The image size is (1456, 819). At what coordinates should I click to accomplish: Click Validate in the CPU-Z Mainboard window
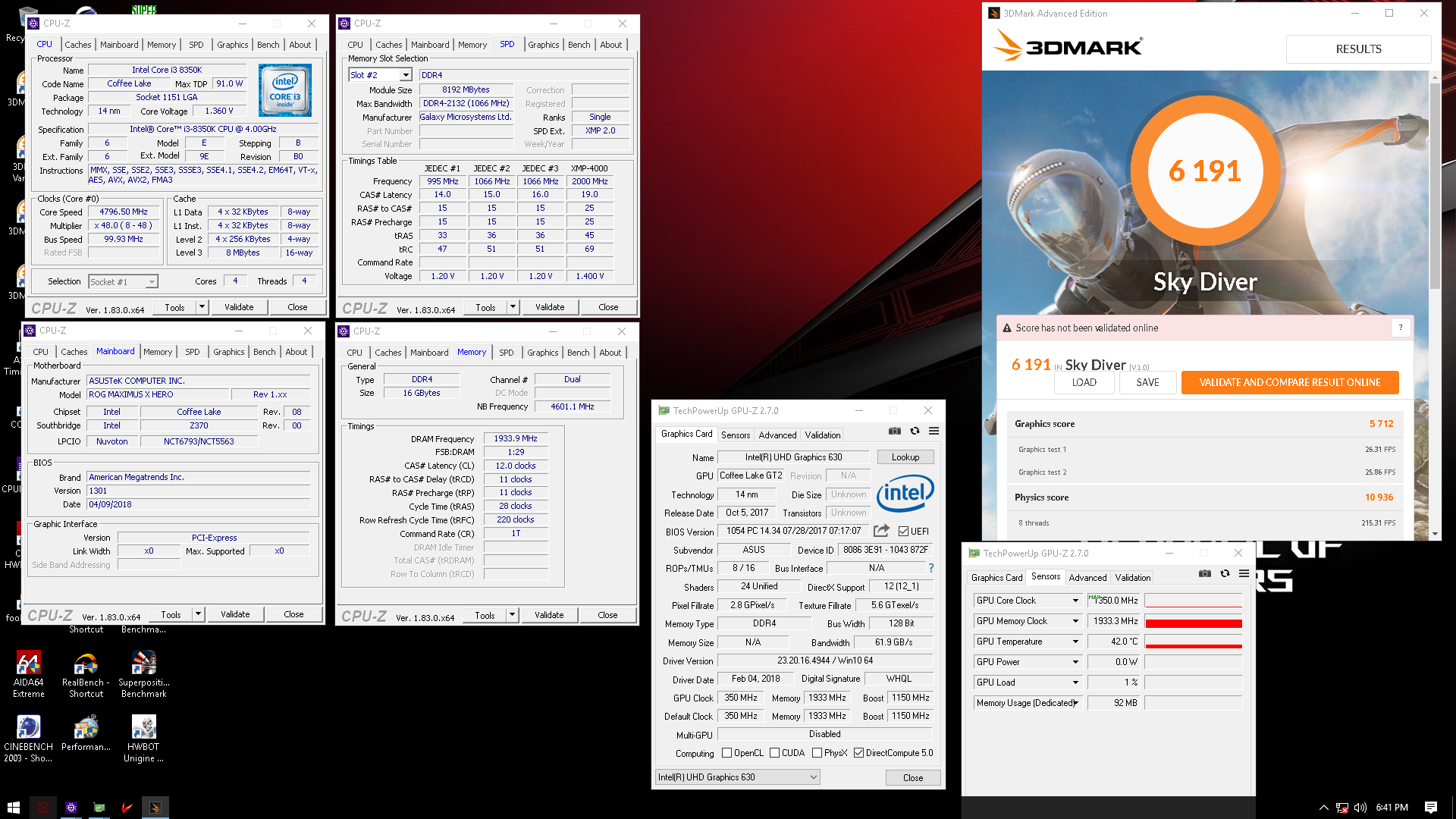click(235, 614)
